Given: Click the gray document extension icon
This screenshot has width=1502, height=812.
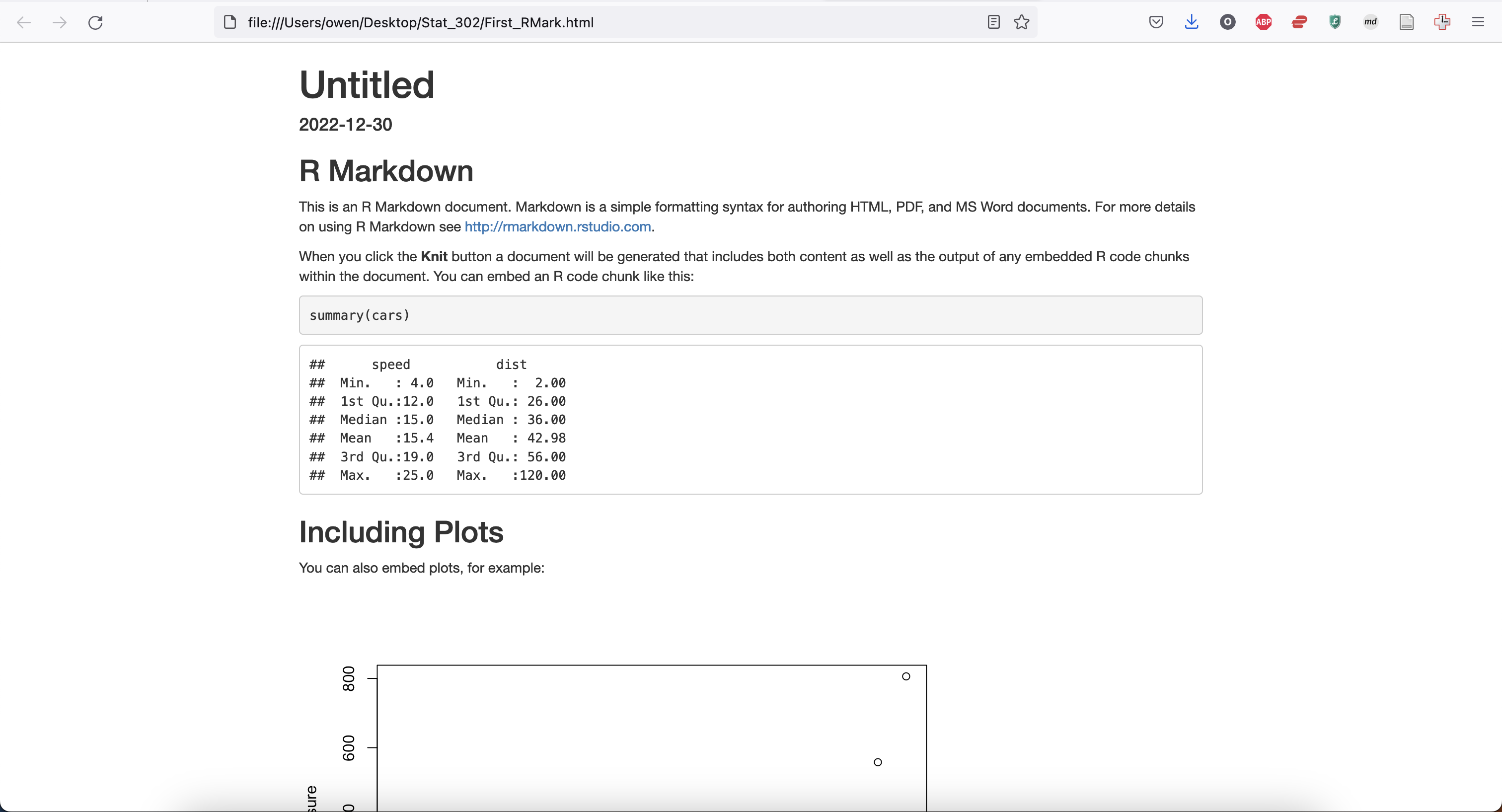Looking at the screenshot, I should (x=1406, y=22).
